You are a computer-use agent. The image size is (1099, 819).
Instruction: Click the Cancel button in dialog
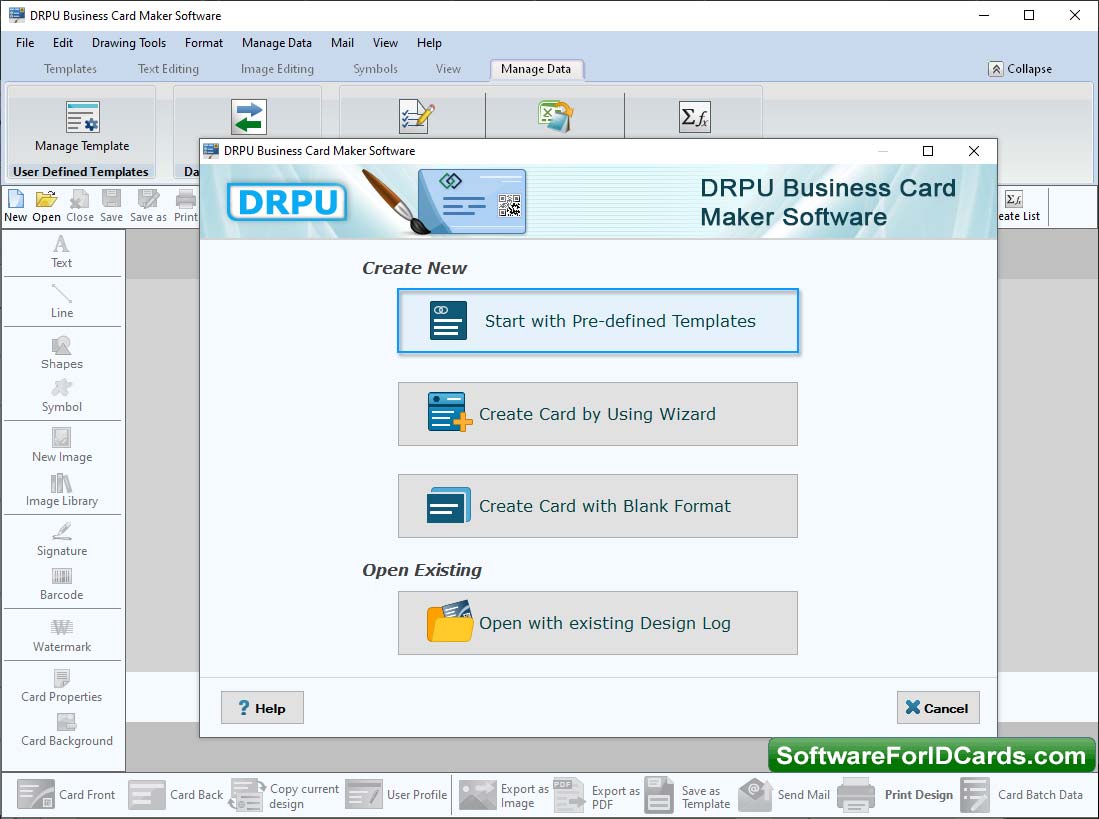[x=938, y=708]
